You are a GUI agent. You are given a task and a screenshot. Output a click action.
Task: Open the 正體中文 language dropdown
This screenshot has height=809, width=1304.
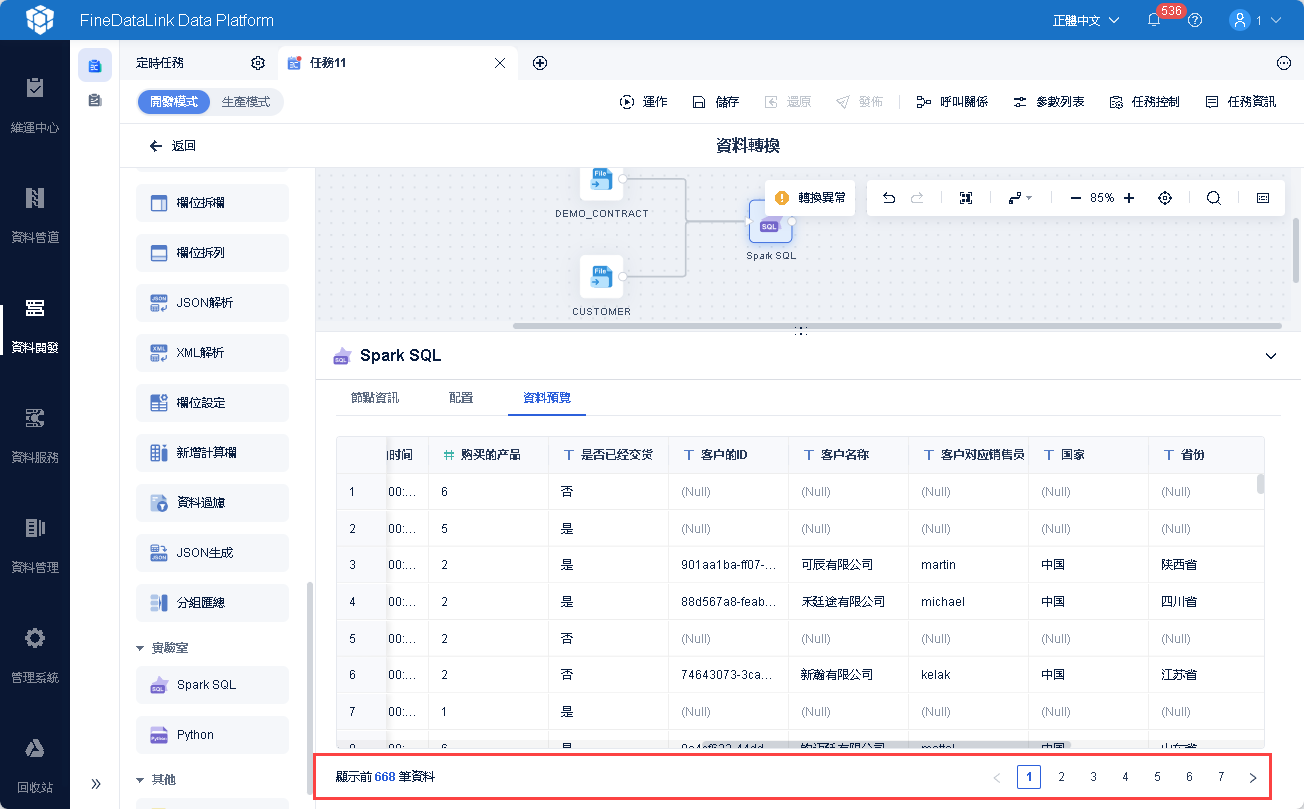pos(1085,20)
